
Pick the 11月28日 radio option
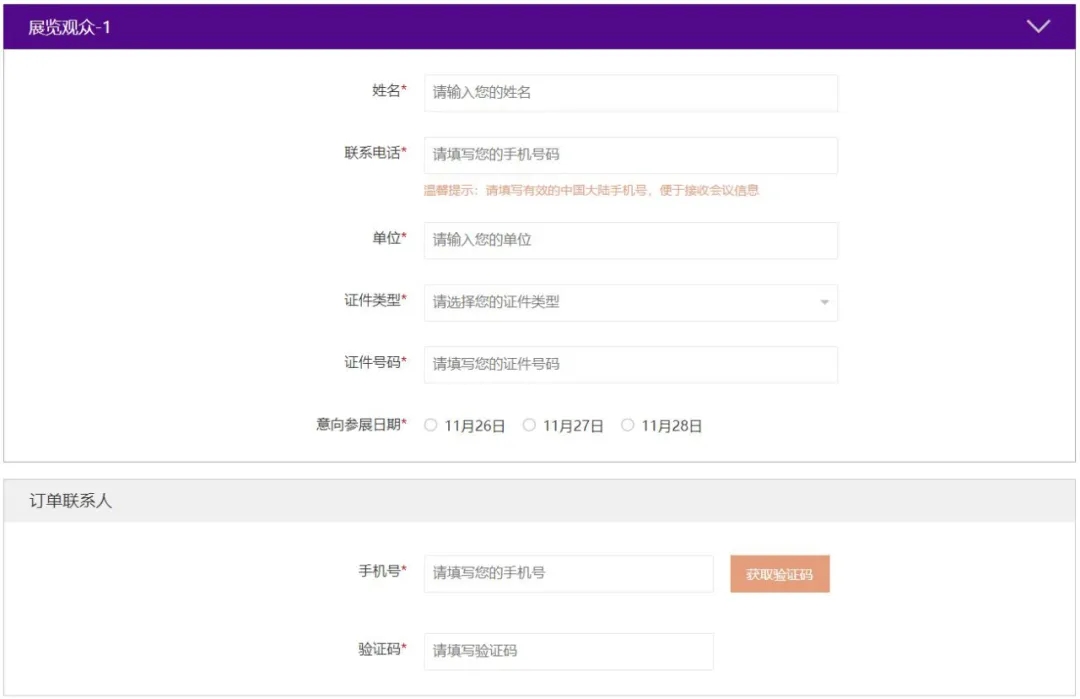tap(628, 425)
